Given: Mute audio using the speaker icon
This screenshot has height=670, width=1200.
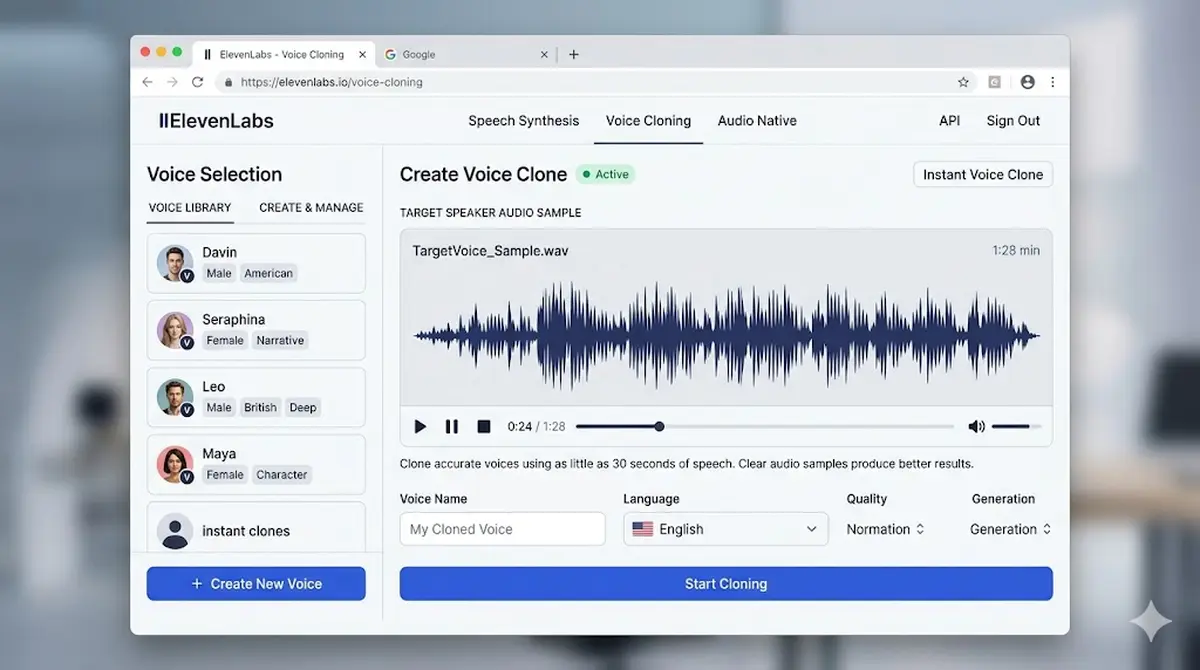Looking at the screenshot, I should [x=976, y=427].
